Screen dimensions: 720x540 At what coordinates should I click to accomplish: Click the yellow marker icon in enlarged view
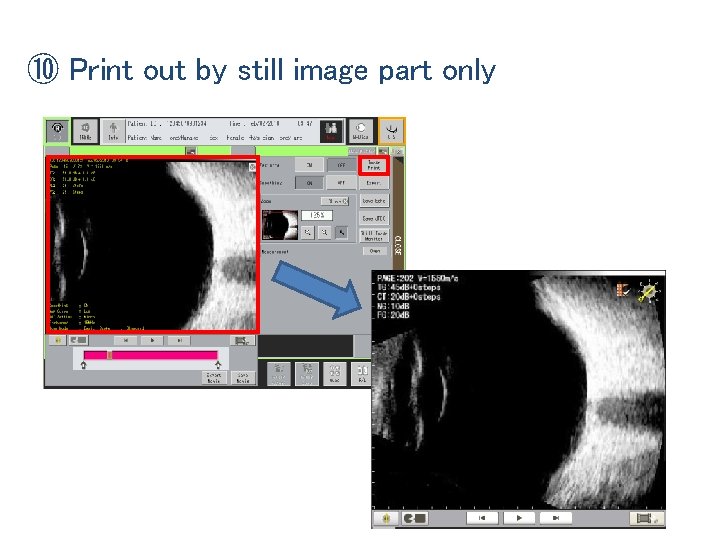click(x=386, y=518)
